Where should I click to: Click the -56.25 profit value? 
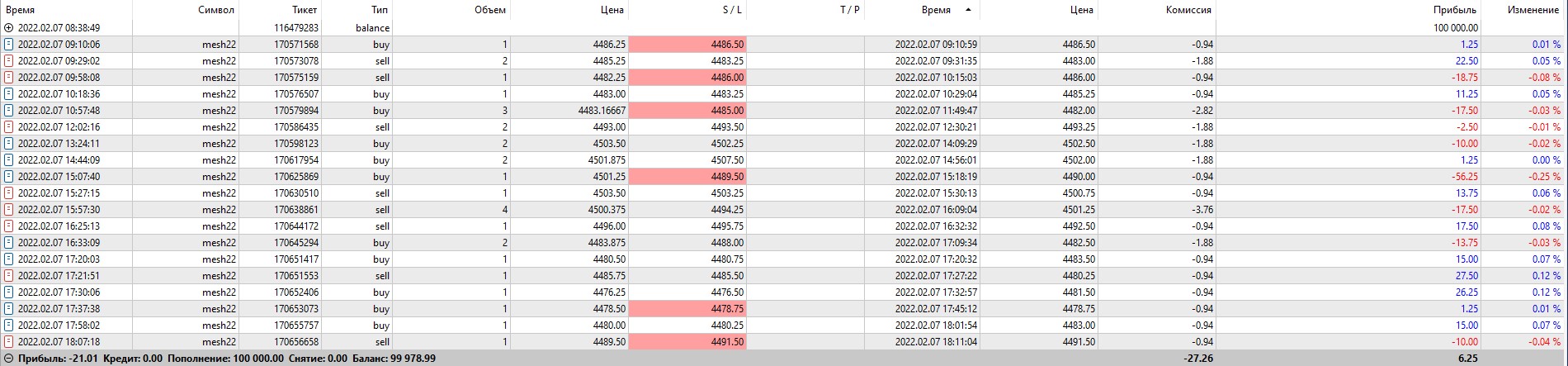1466,177
